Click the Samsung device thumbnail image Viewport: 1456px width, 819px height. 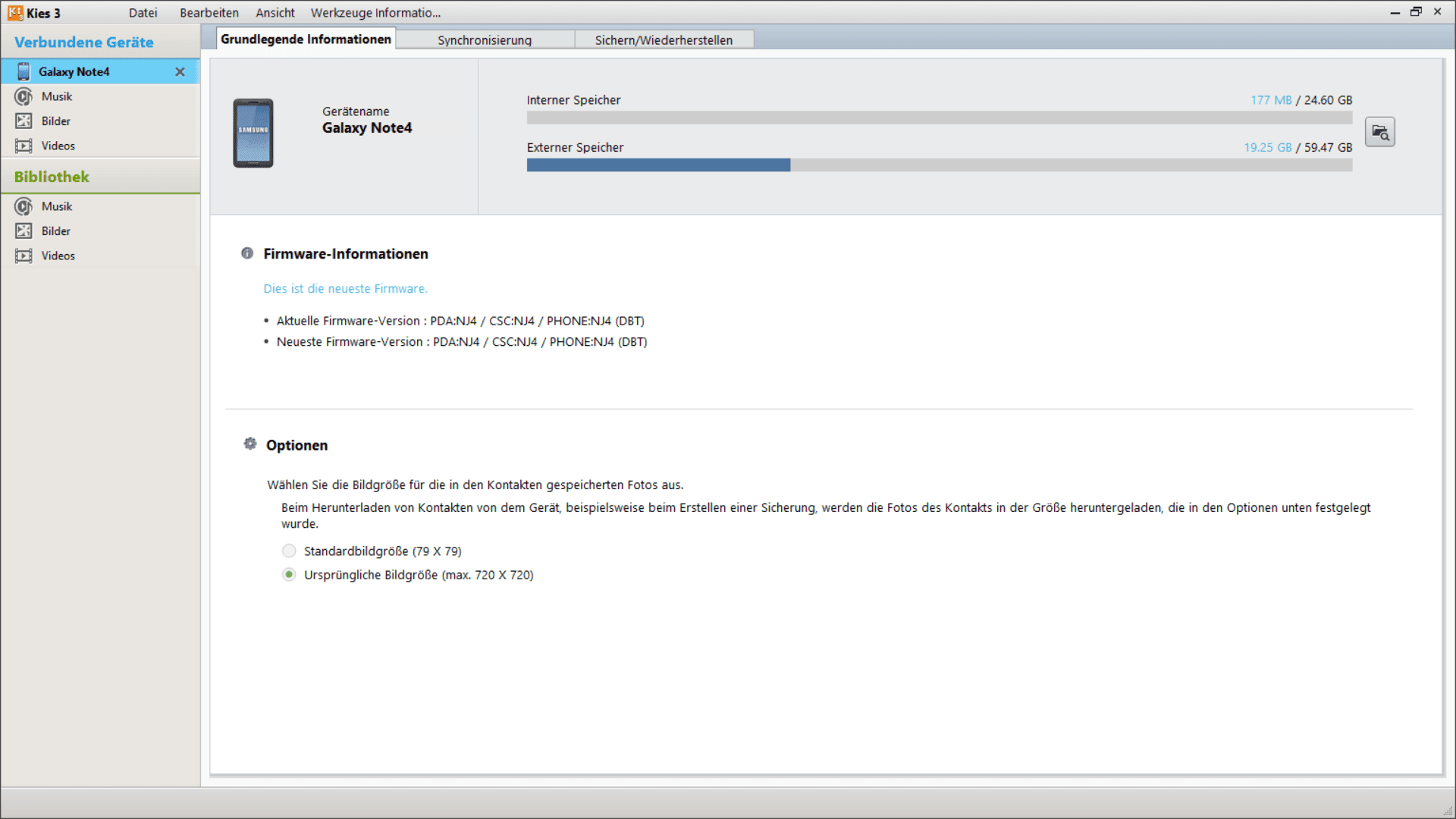(253, 133)
